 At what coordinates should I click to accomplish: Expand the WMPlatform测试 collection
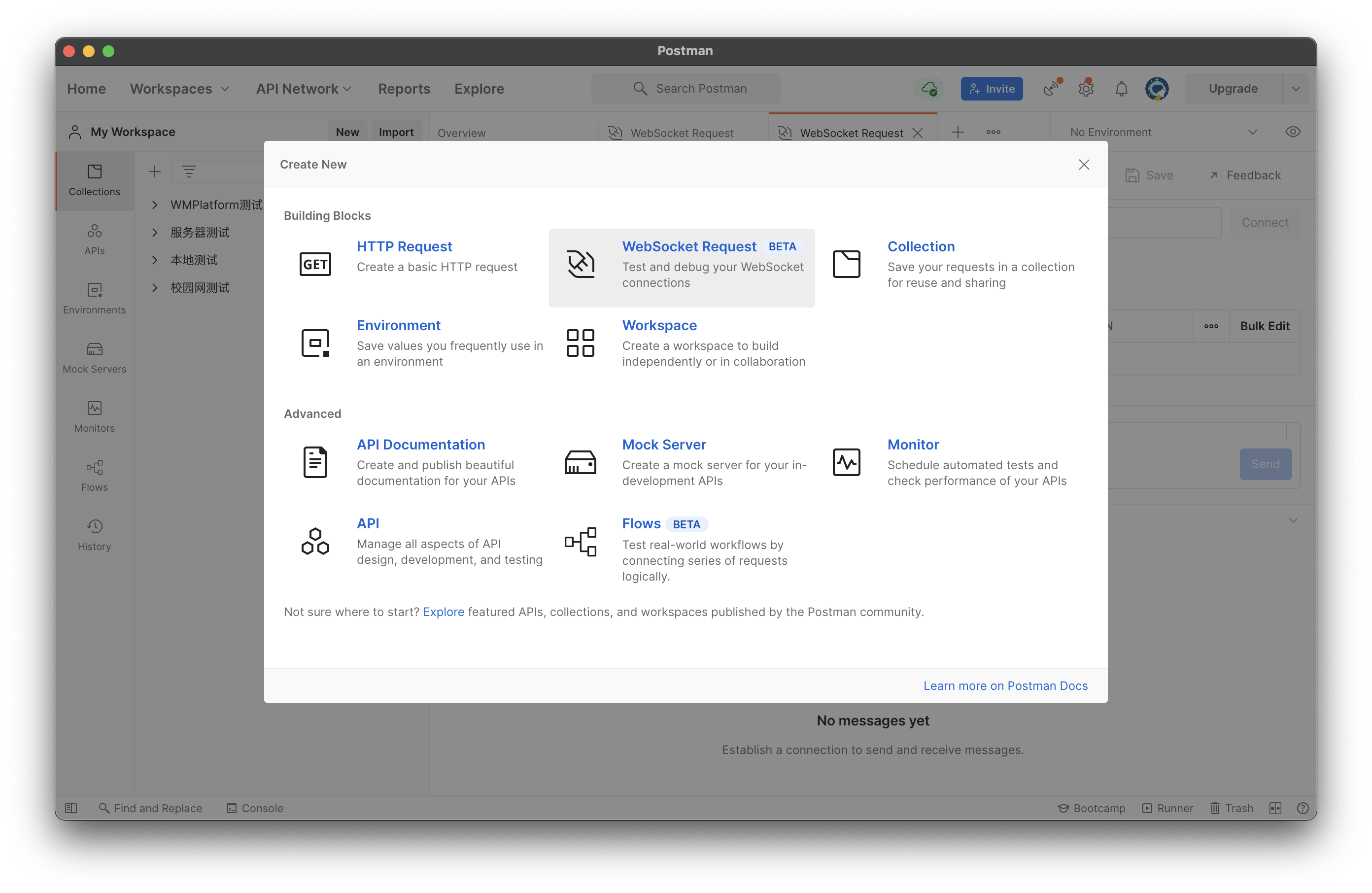(154, 205)
